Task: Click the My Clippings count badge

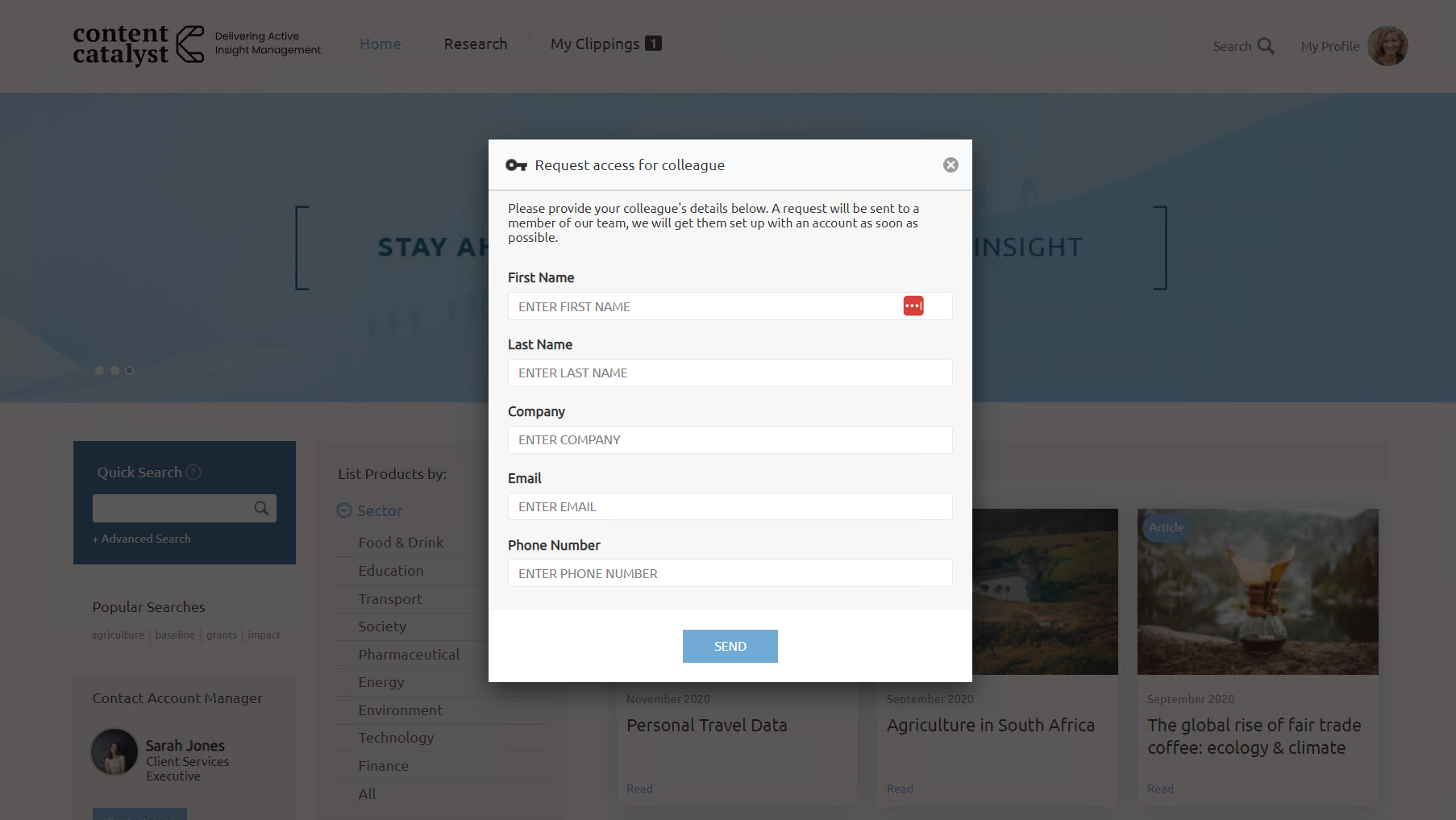Action: click(x=654, y=44)
